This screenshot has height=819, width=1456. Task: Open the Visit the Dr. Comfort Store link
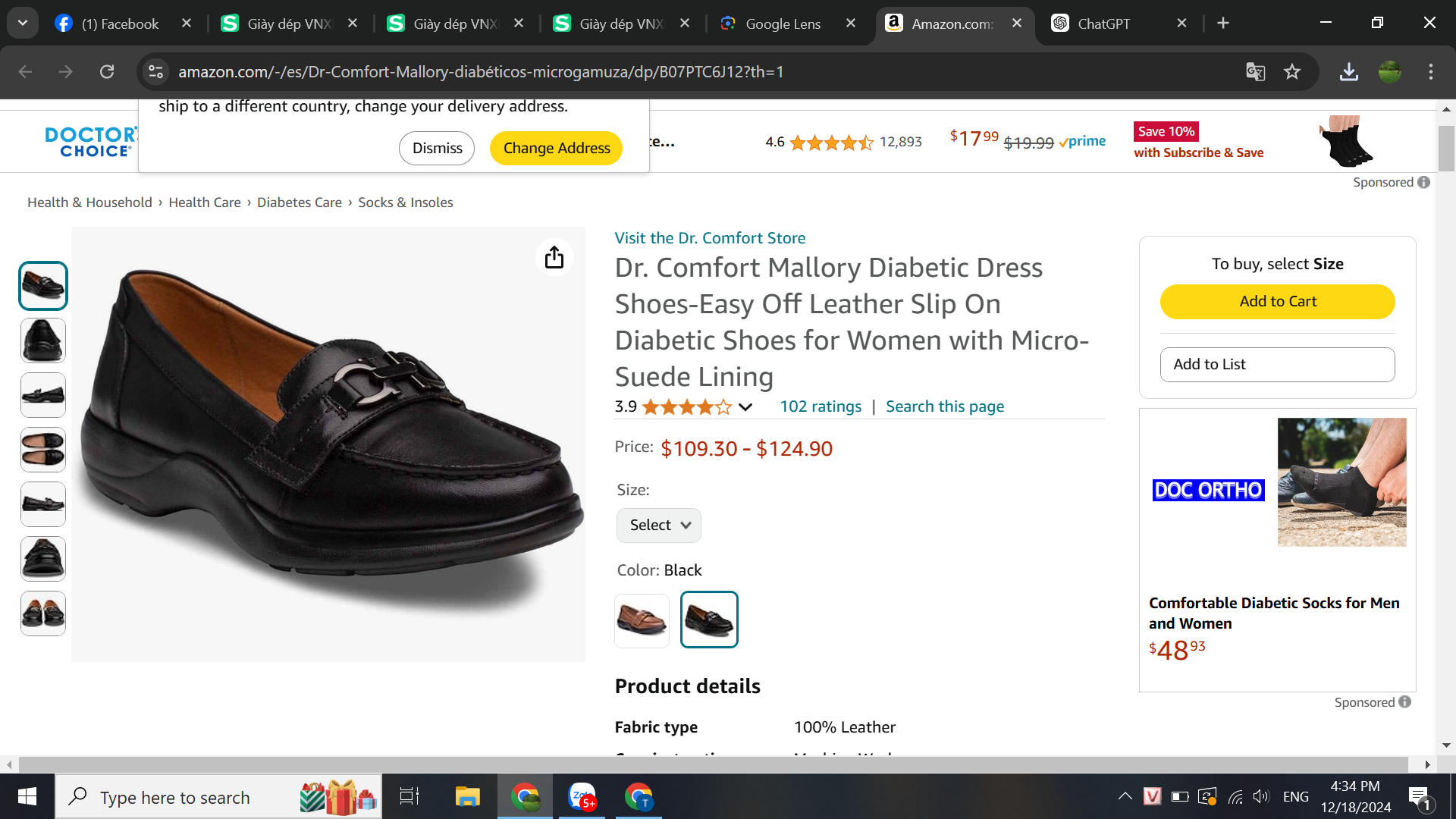(710, 238)
